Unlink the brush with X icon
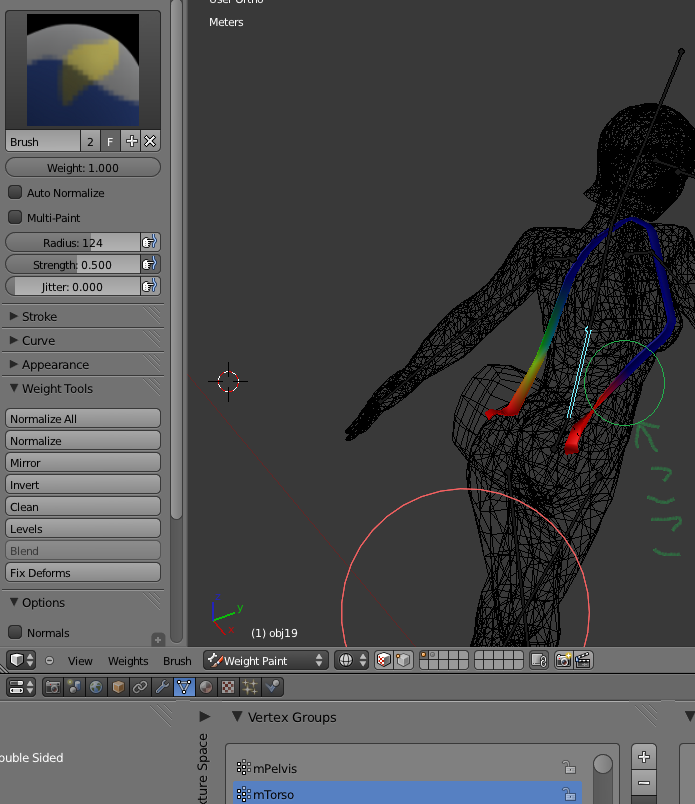This screenshot has width=695, height=804. [x=150, y=141]
